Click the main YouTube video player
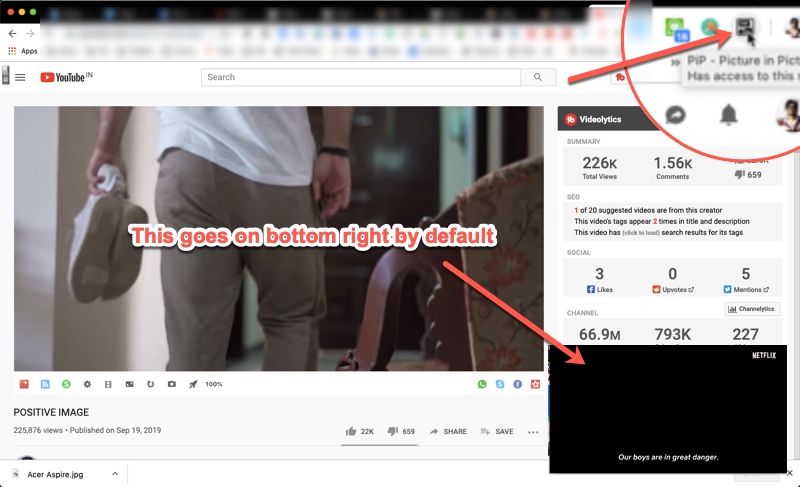The height and width of the screenshot is (487, 800). (x=279, y=238)
